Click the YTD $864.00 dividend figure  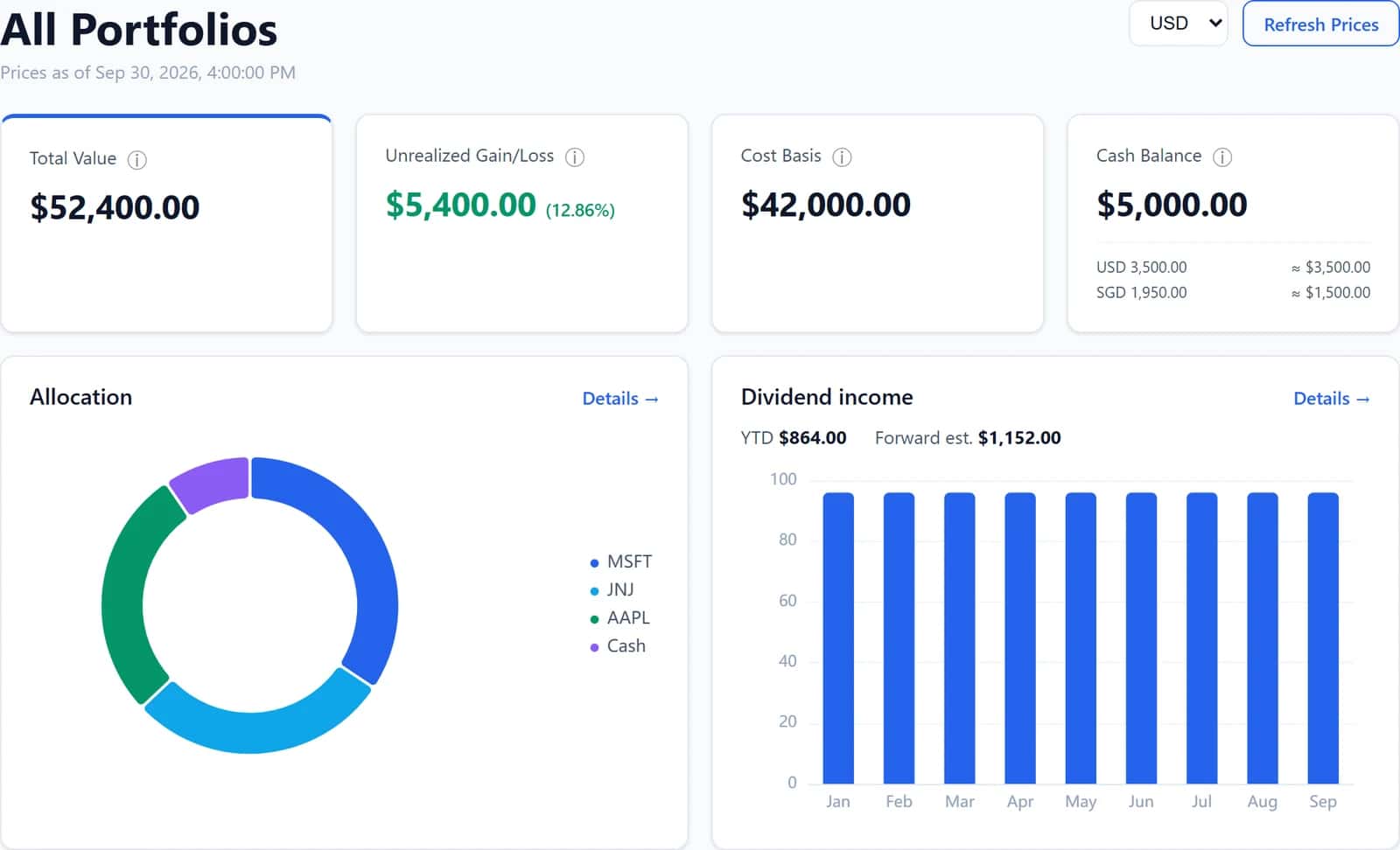[x=794, y=437]
